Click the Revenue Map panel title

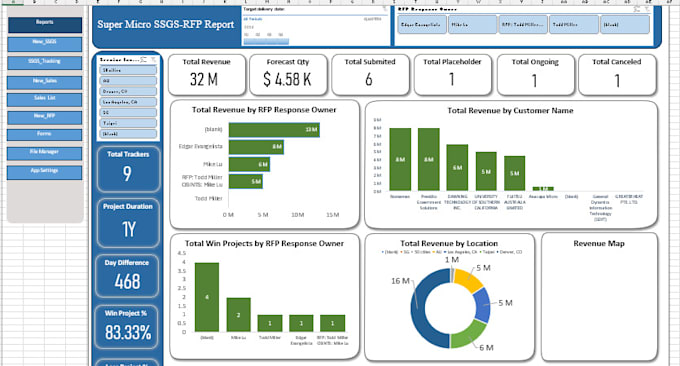(x=599, y=243)
